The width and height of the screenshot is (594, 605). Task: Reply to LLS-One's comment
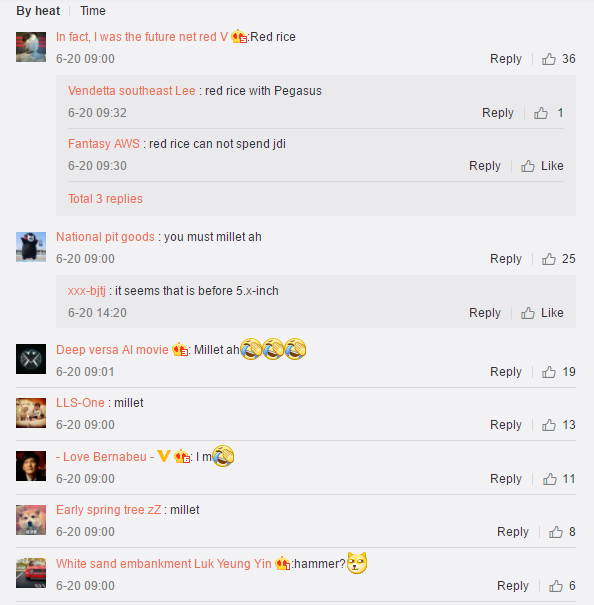pos(506,424)
